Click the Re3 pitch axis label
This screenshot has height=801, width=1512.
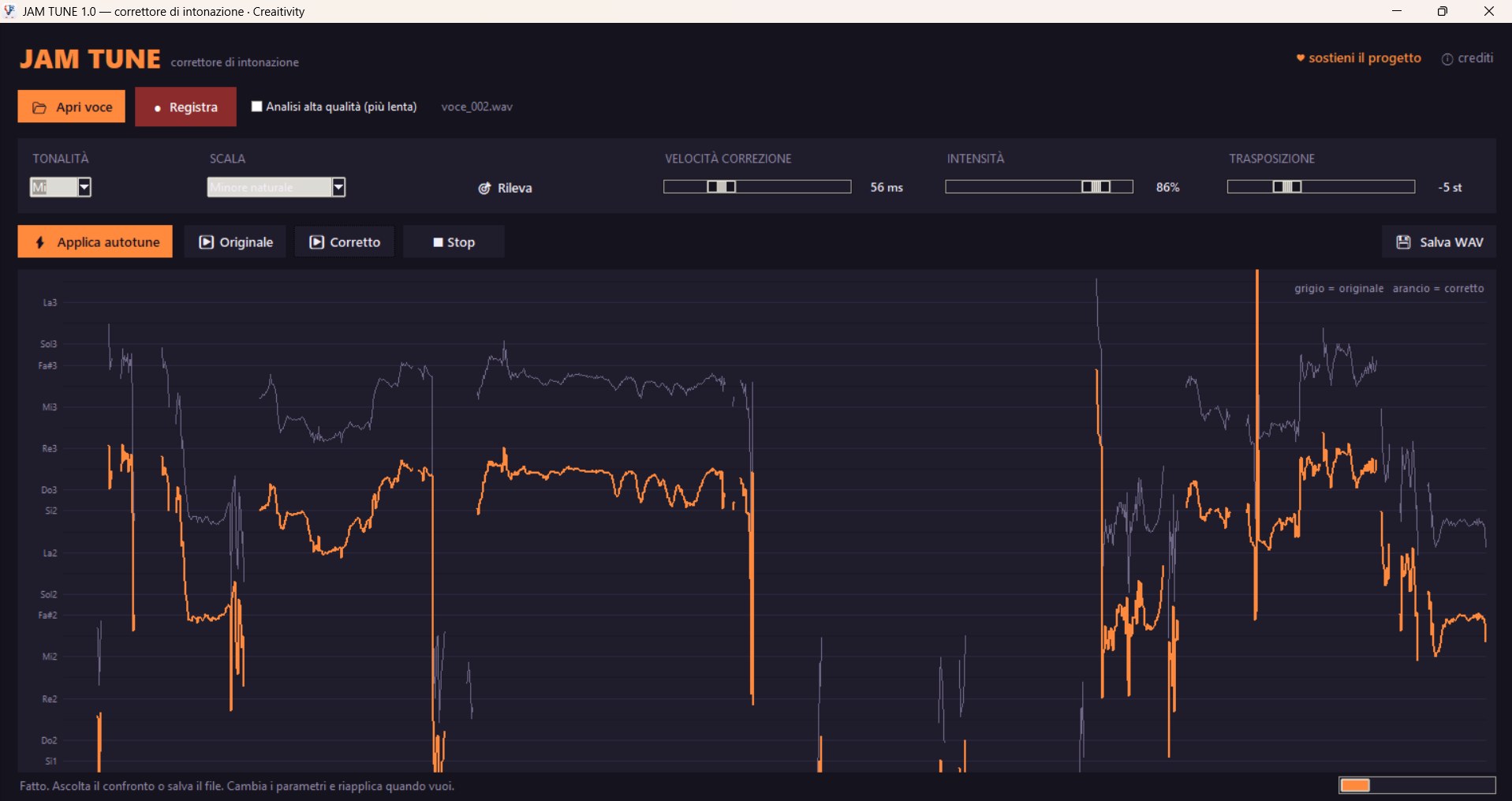50,449
